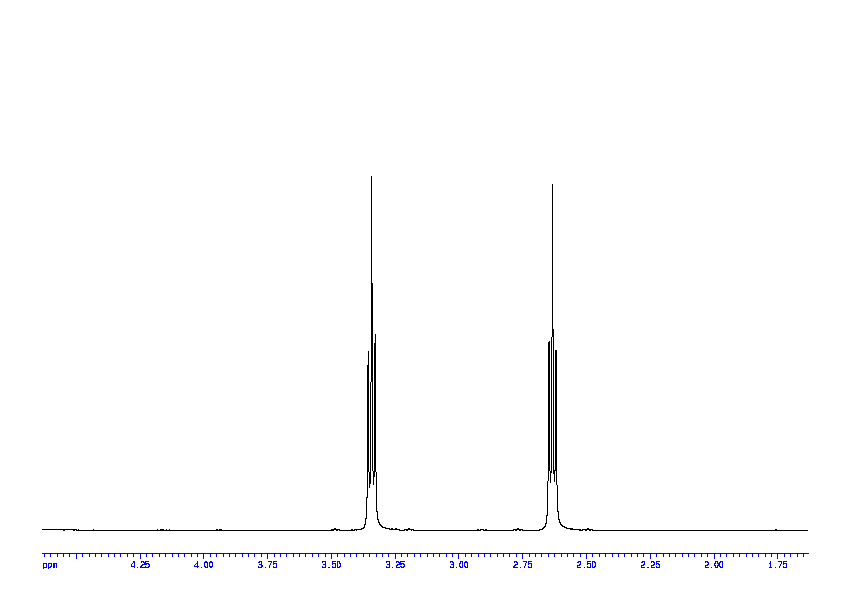Select the 2.00 axis tick label
This screenshot has width=842, height=596.
pyautogui.click(x=714, y=565)
